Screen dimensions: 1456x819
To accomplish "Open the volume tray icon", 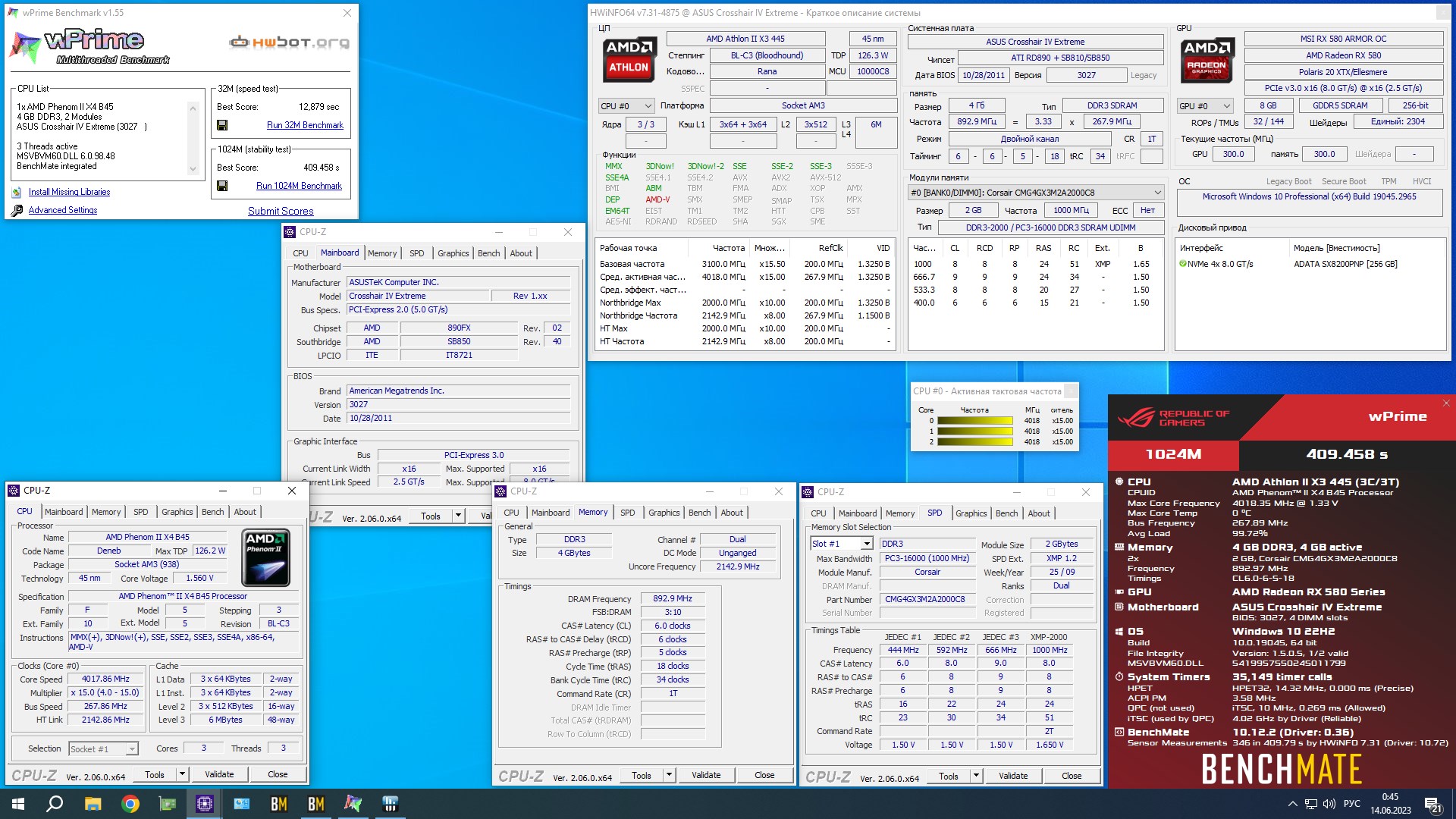I will 1329,804.
